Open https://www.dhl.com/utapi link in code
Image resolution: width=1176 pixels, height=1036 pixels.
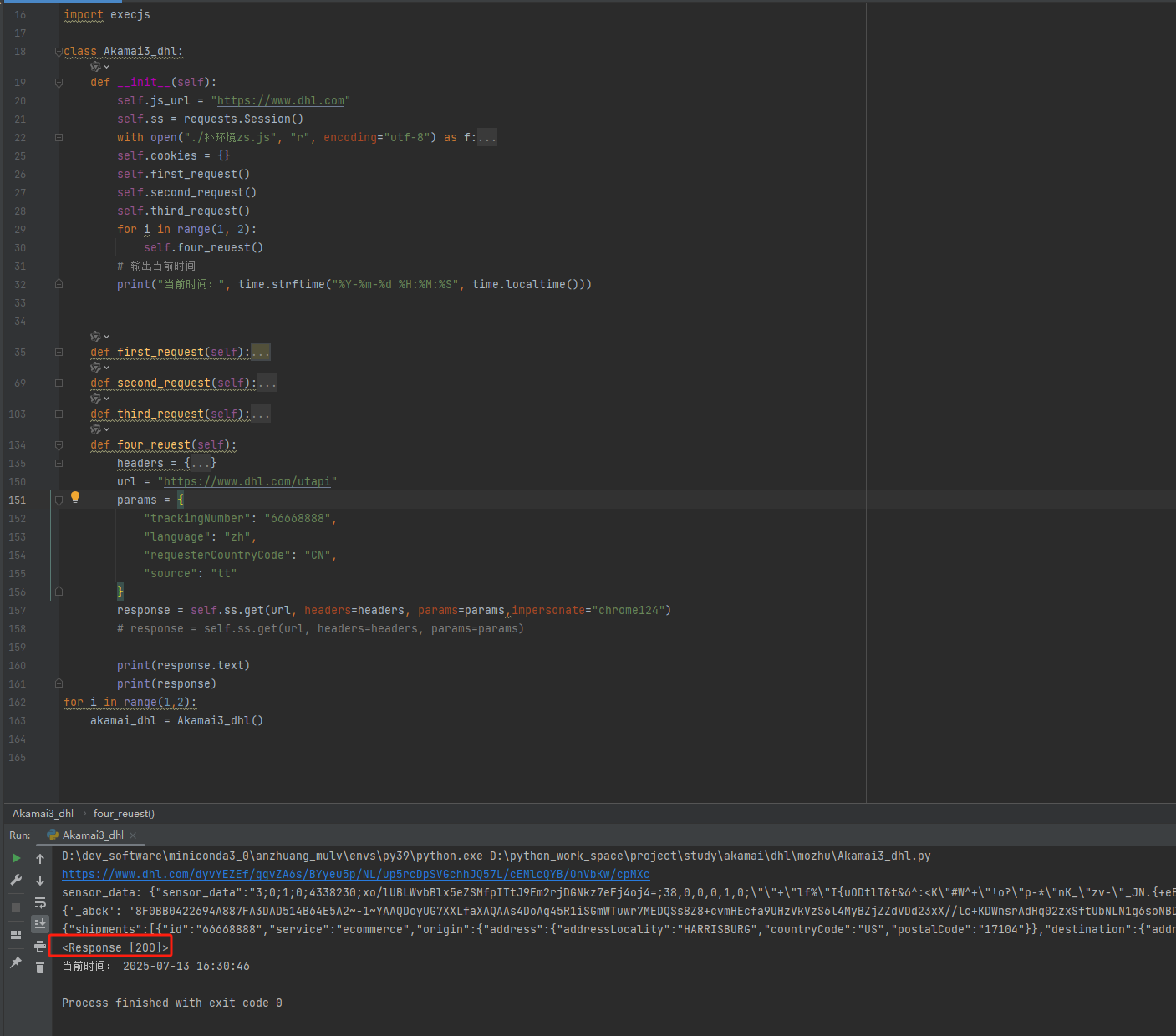click(x=247, y=482)
